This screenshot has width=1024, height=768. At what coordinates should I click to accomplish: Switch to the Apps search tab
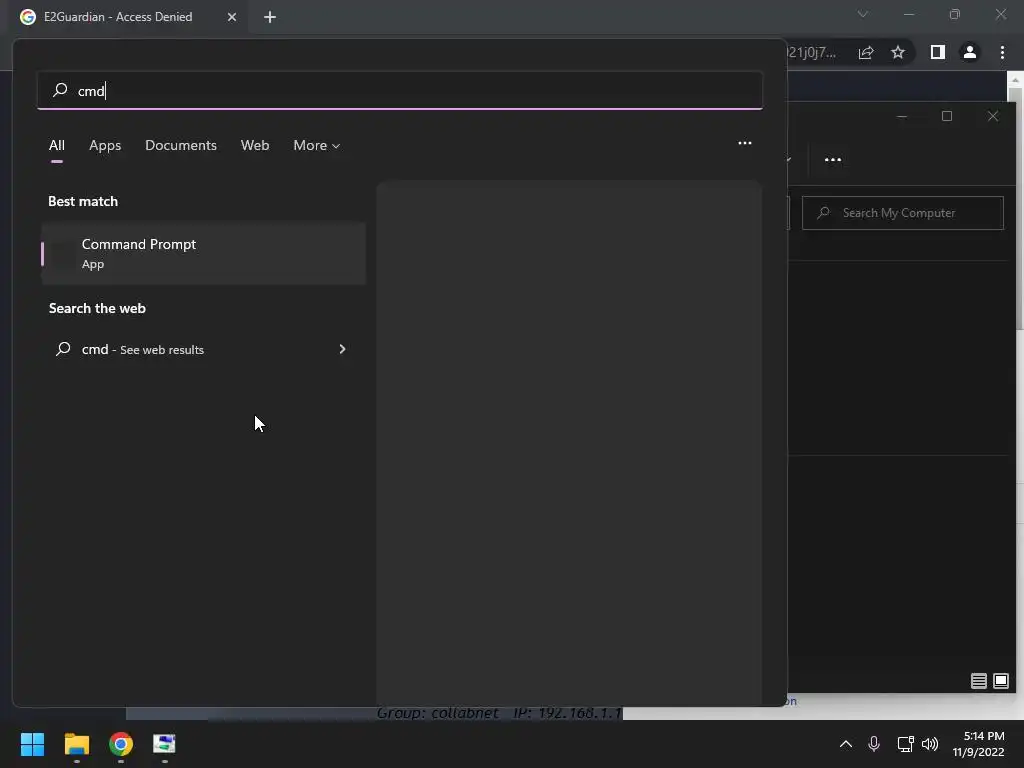coord(105,145)
